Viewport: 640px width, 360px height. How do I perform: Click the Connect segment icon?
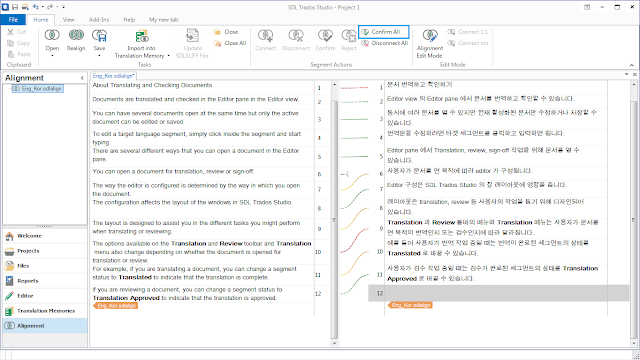click(x=265, y=36)
